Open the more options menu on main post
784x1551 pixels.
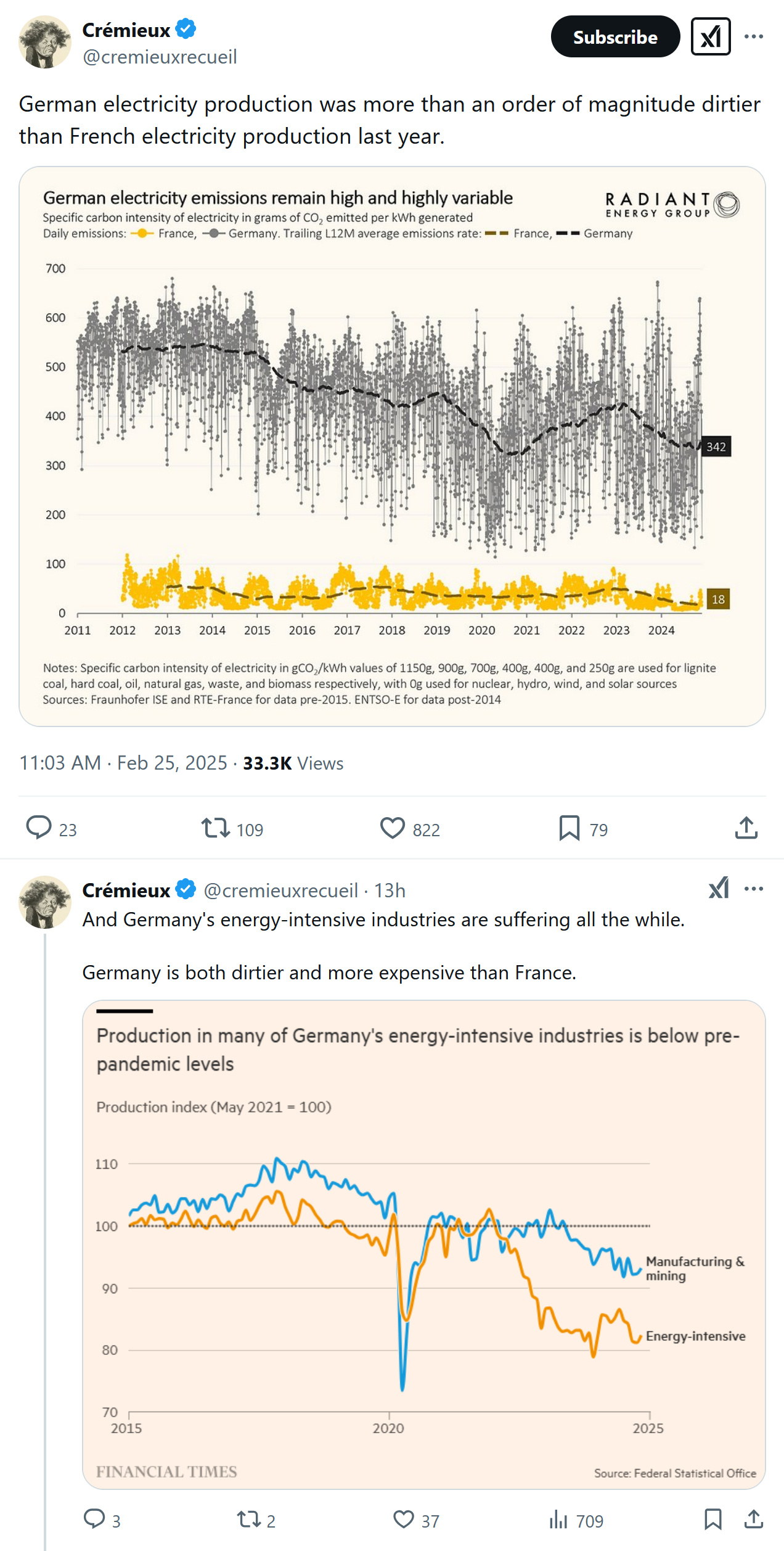coord(753,37)
